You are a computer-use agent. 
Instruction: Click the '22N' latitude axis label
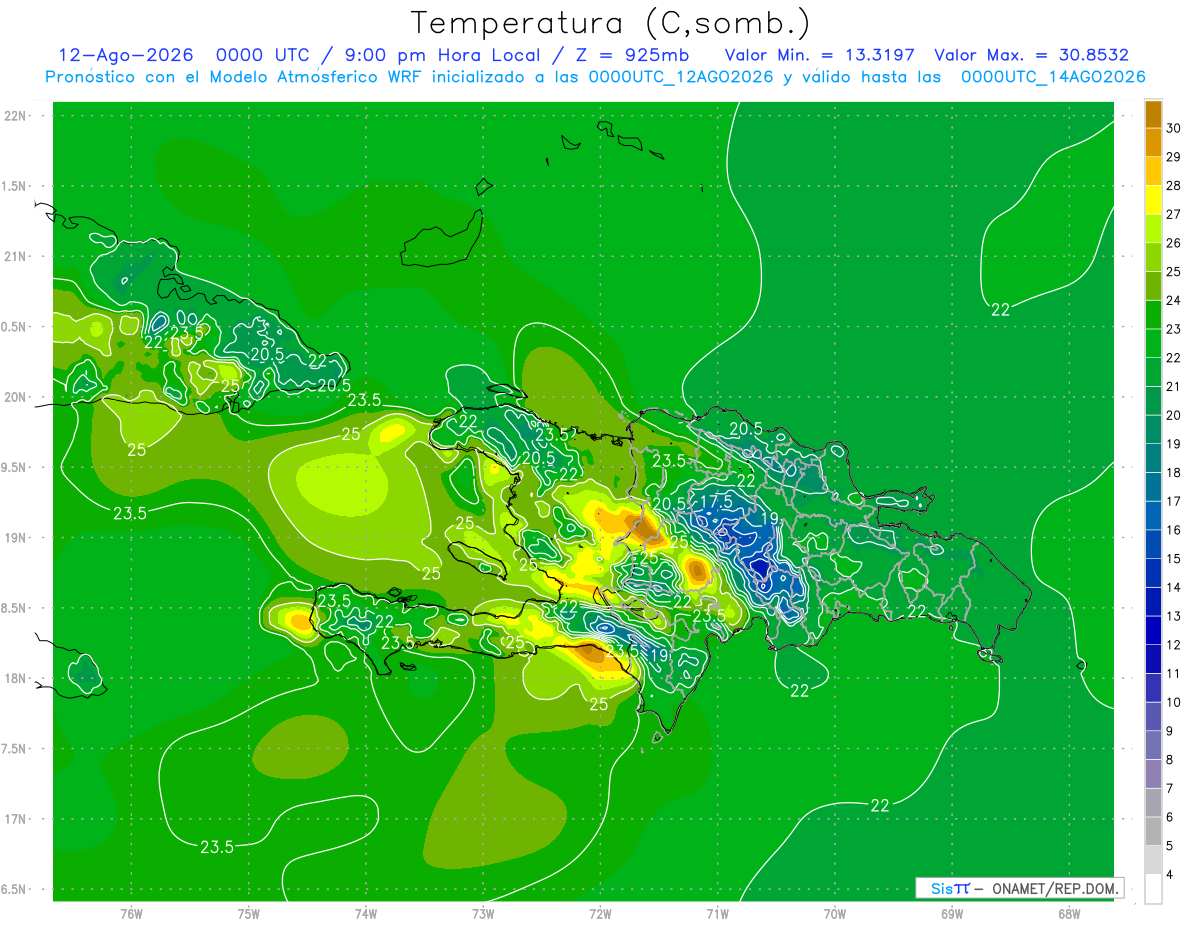pyautogui.click(x=15, y=116)
